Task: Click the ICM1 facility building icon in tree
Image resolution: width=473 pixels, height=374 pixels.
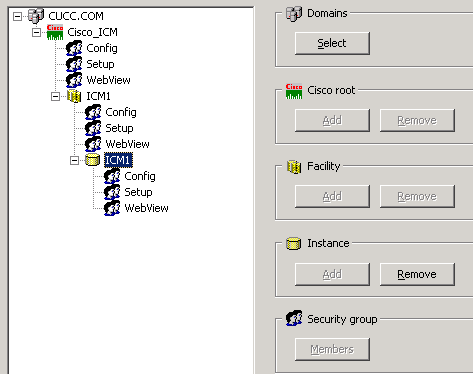Action: (74, 96)
